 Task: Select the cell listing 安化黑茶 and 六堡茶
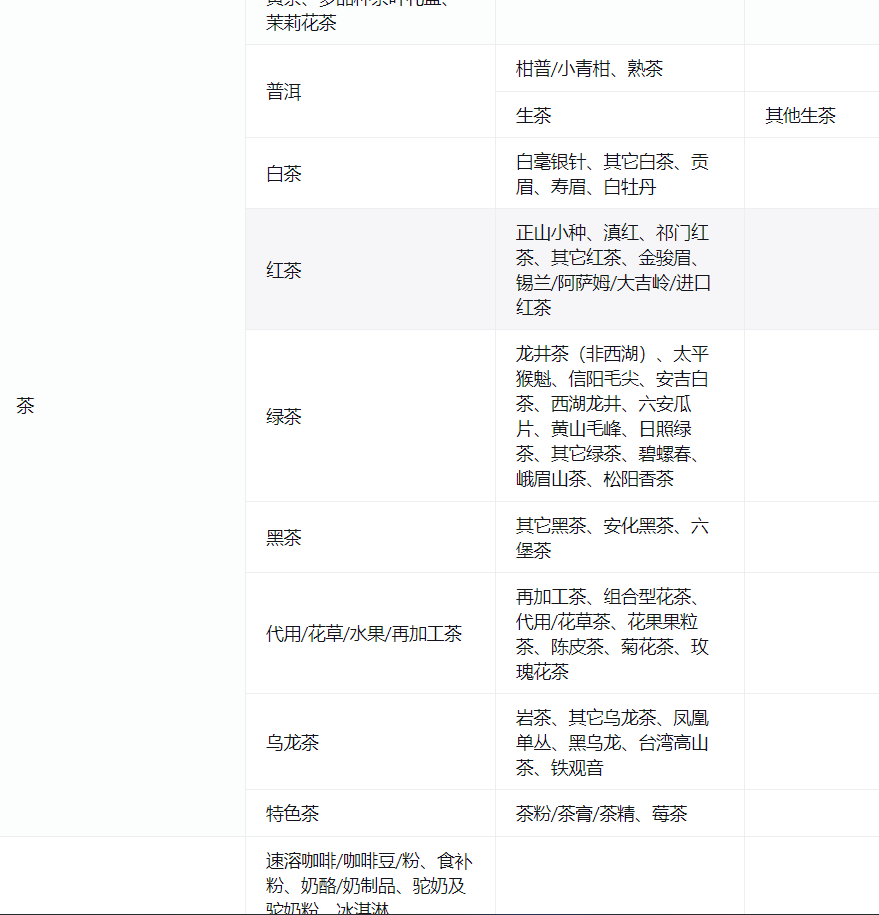click(x=612, y=538)
